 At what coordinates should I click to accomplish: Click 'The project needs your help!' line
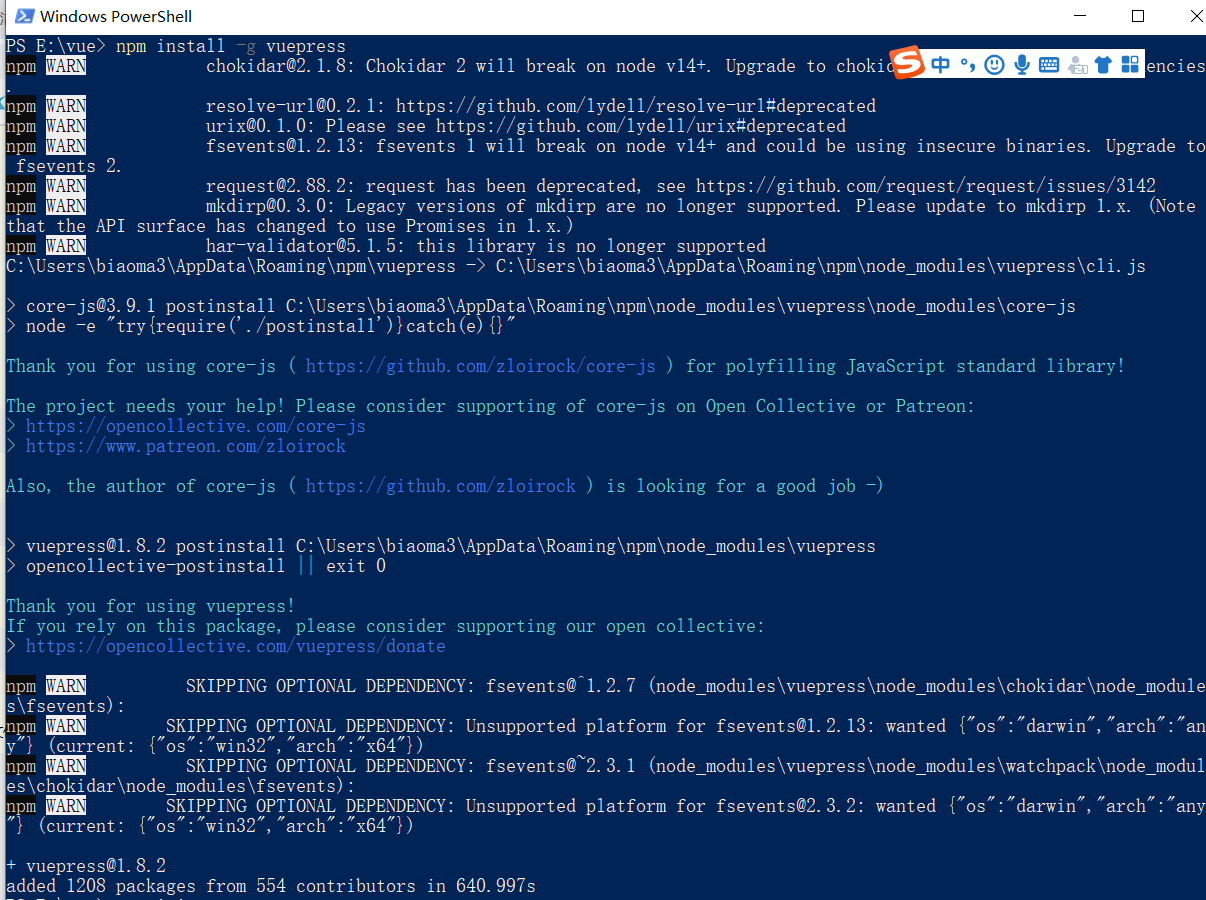pyautogui.click(x=490, y=406)
